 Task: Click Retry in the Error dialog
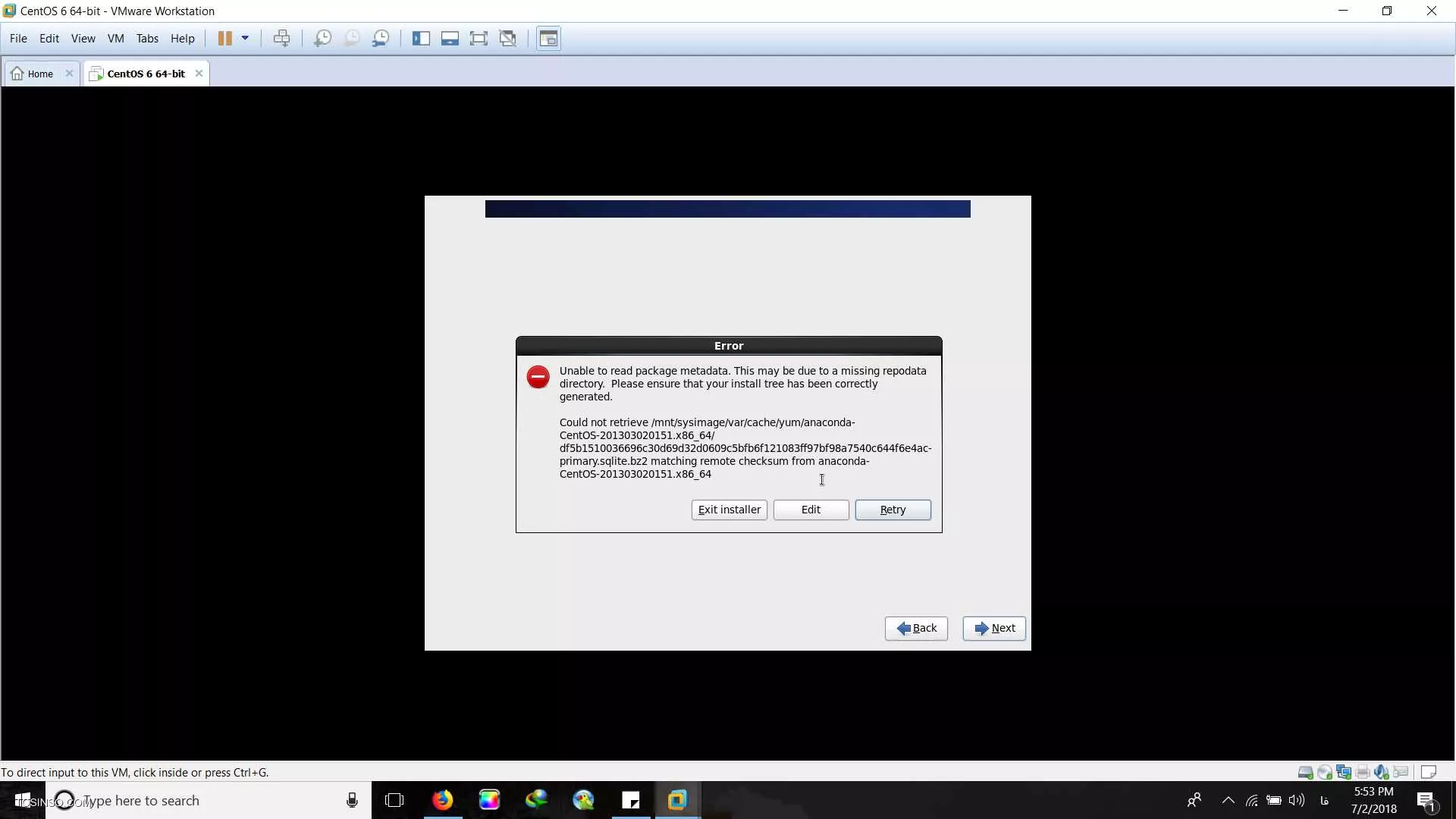pyautogui.click(x=893, y=510)
